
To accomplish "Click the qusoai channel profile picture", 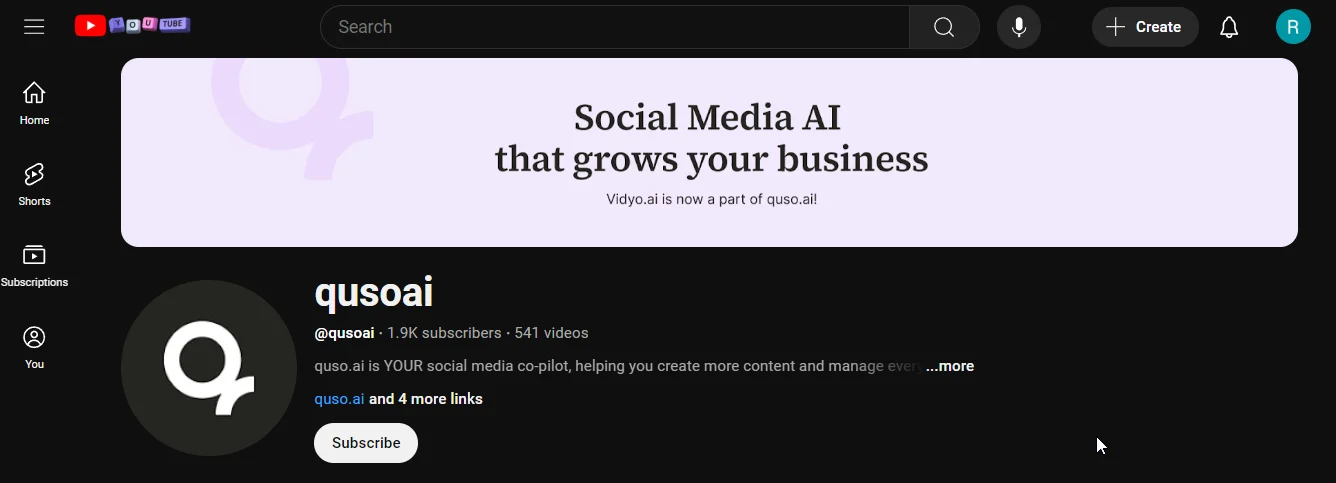I will point(209,368).
